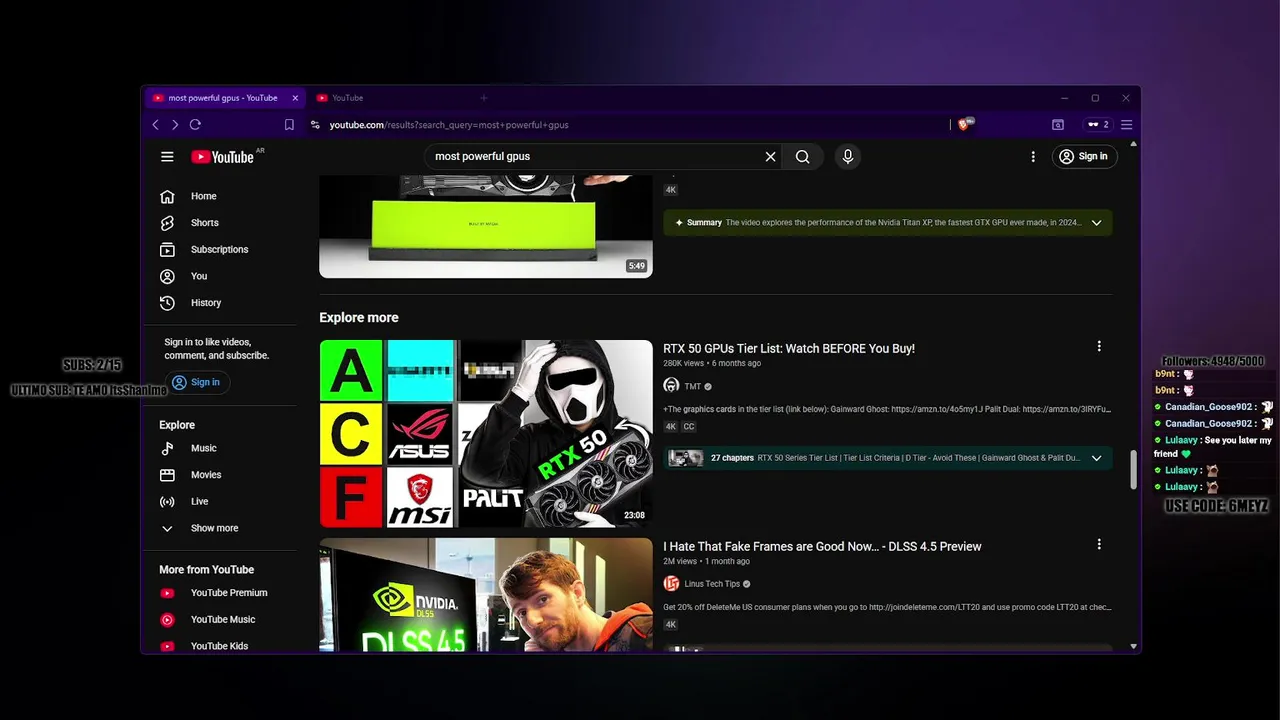Click the 'Explore more' heading
The image size is (1280, 720).
(x=359, y=317)
